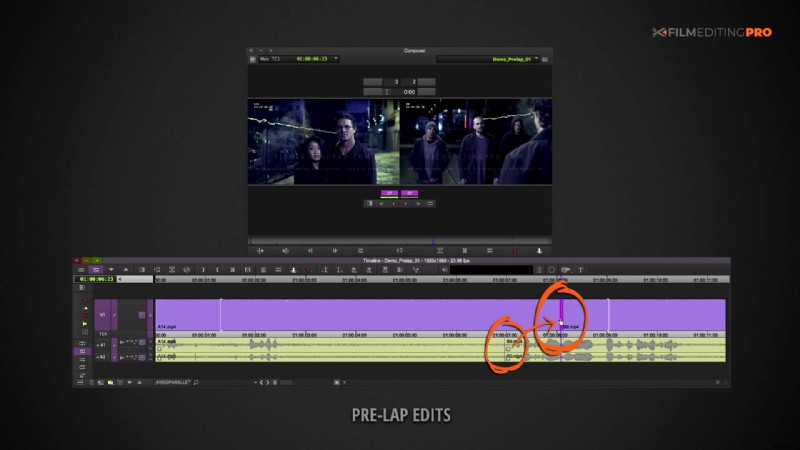Click the blue position indicator in Timeline ruler
The width and height of the screenshot is (800, 450).
561,279
